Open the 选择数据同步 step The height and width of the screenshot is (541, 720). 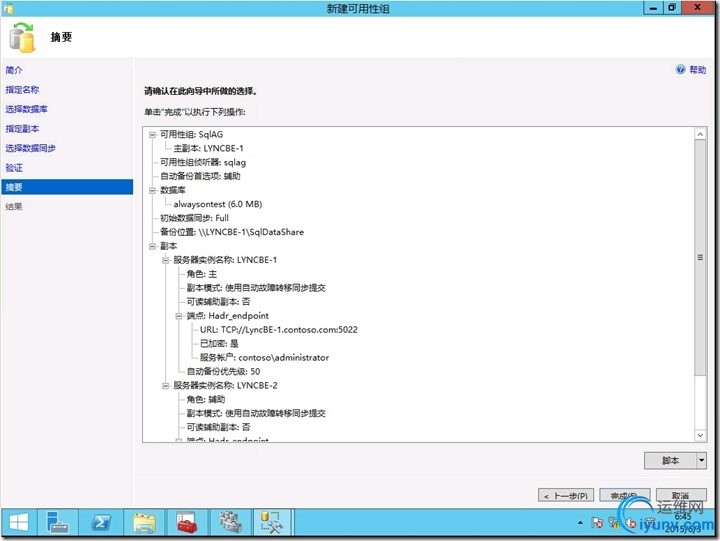[x=30, y=148]
